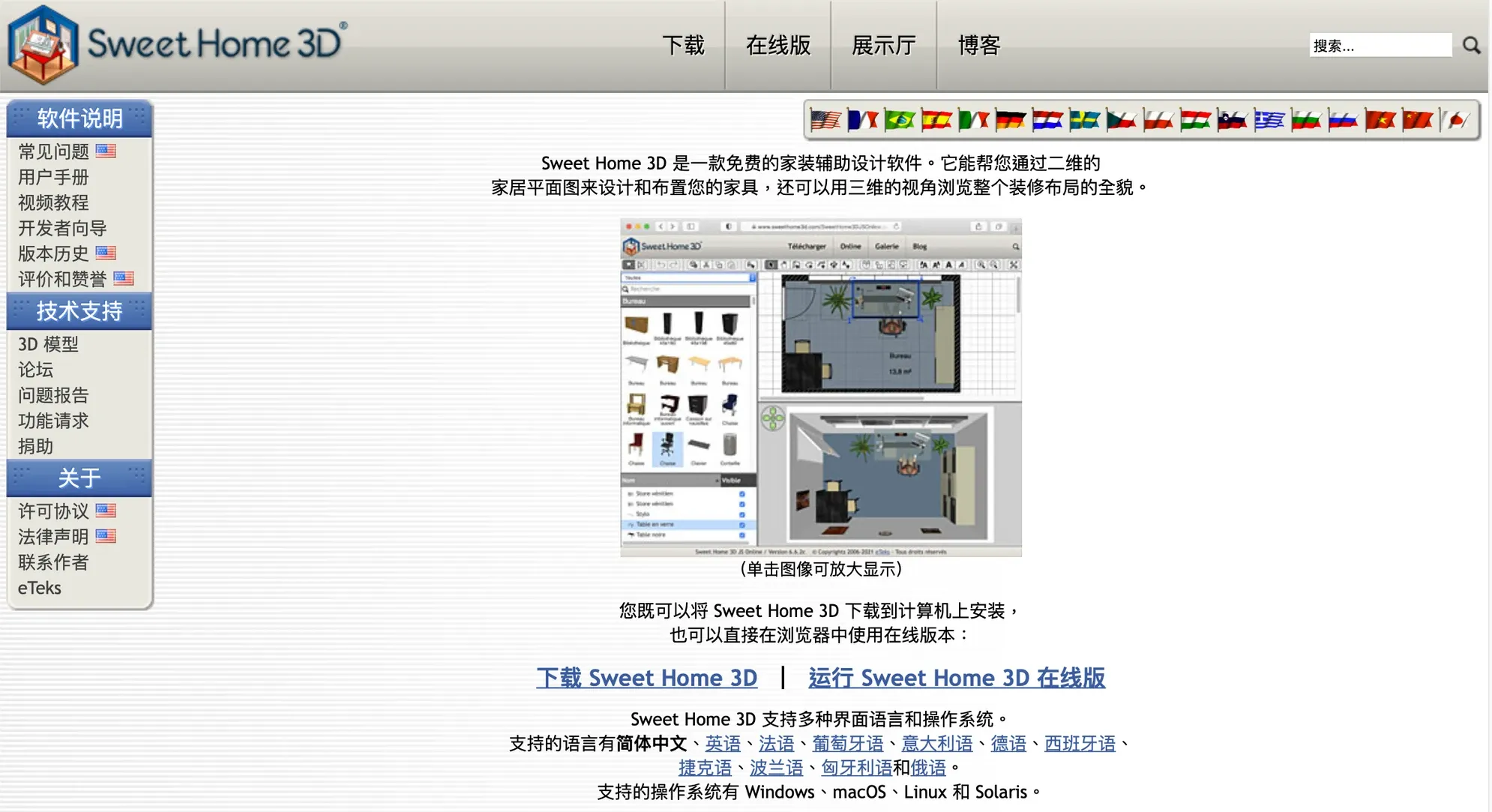1492x812 pixels.
Task: Click the 意大利语 language link
Action: 937,744
